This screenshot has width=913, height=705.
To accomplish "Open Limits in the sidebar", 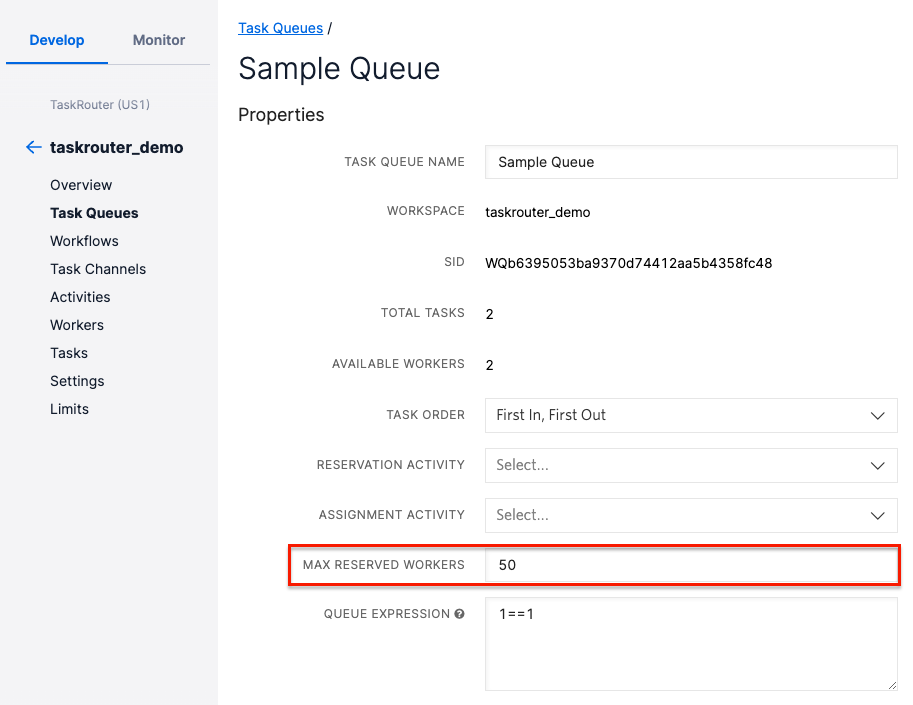I will (69, 409).
